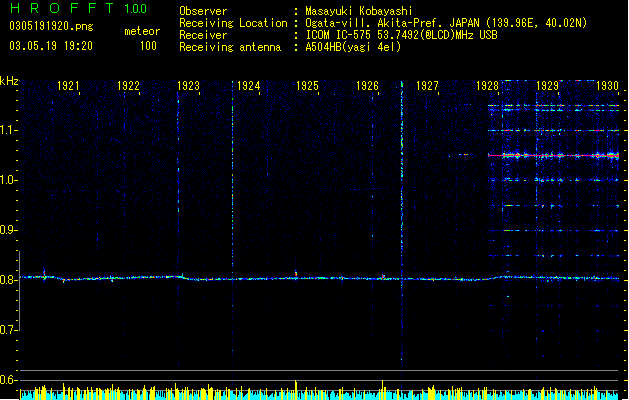Click the 1926 time marker

367,86
